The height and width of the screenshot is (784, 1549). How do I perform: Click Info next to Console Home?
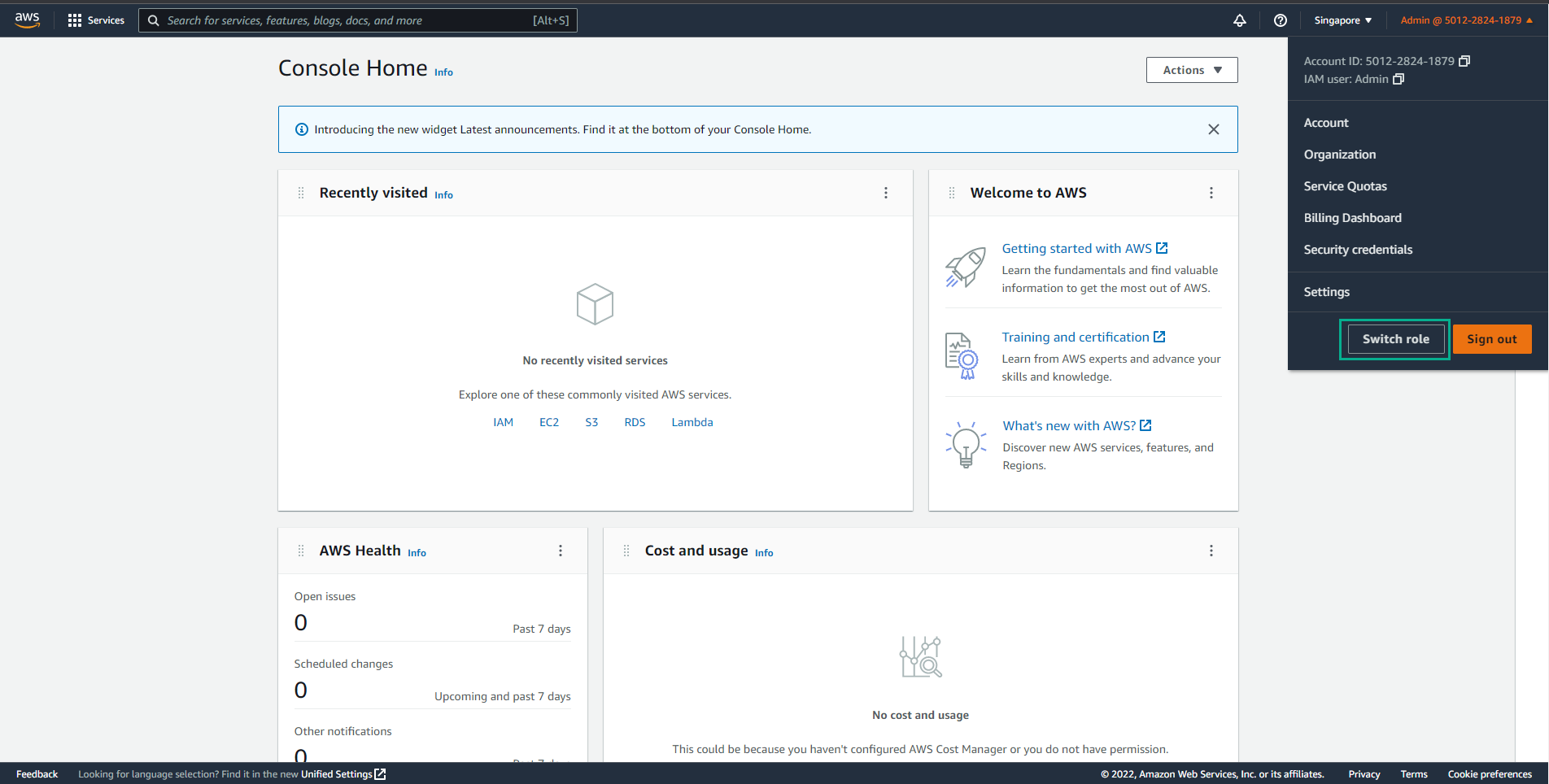tap(443, 72)
